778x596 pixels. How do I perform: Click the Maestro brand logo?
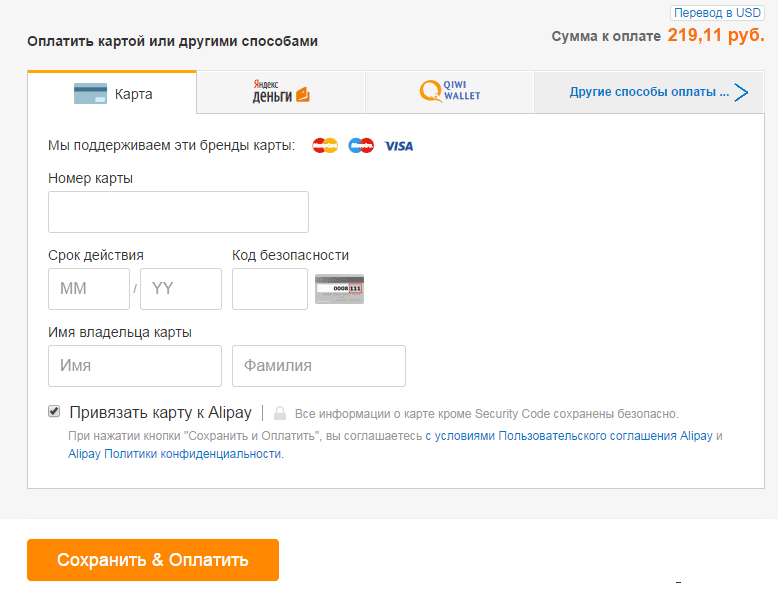[x=361, y=145]
